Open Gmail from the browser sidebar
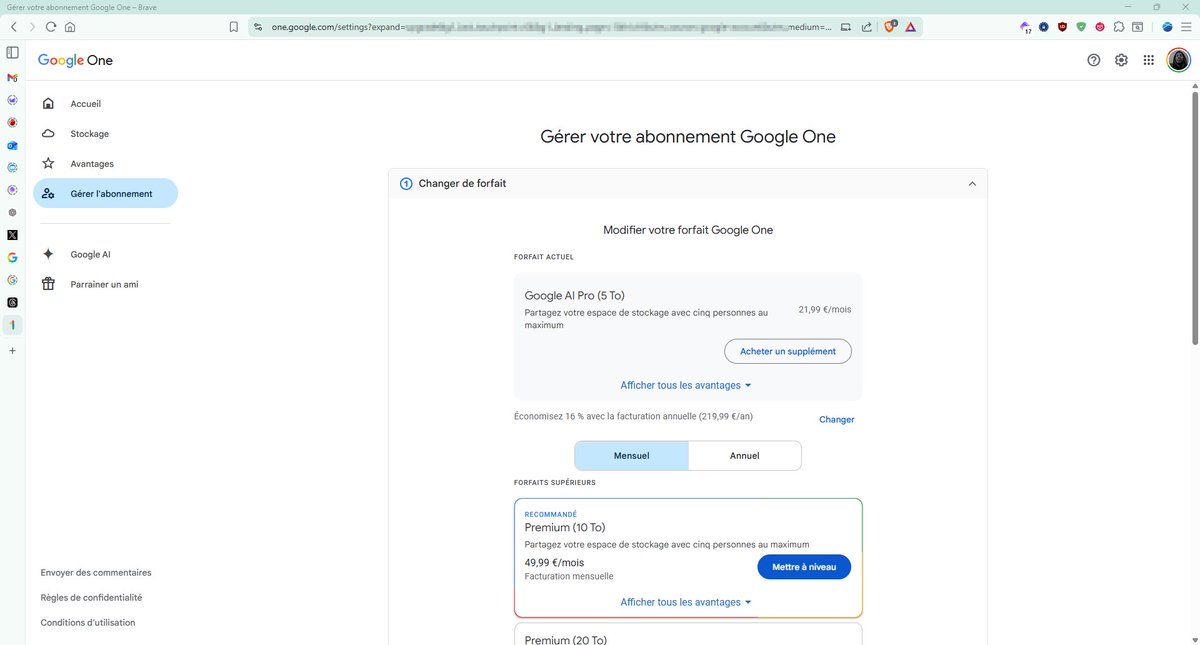Screen dimensions: 1200x645 [12, 77]
